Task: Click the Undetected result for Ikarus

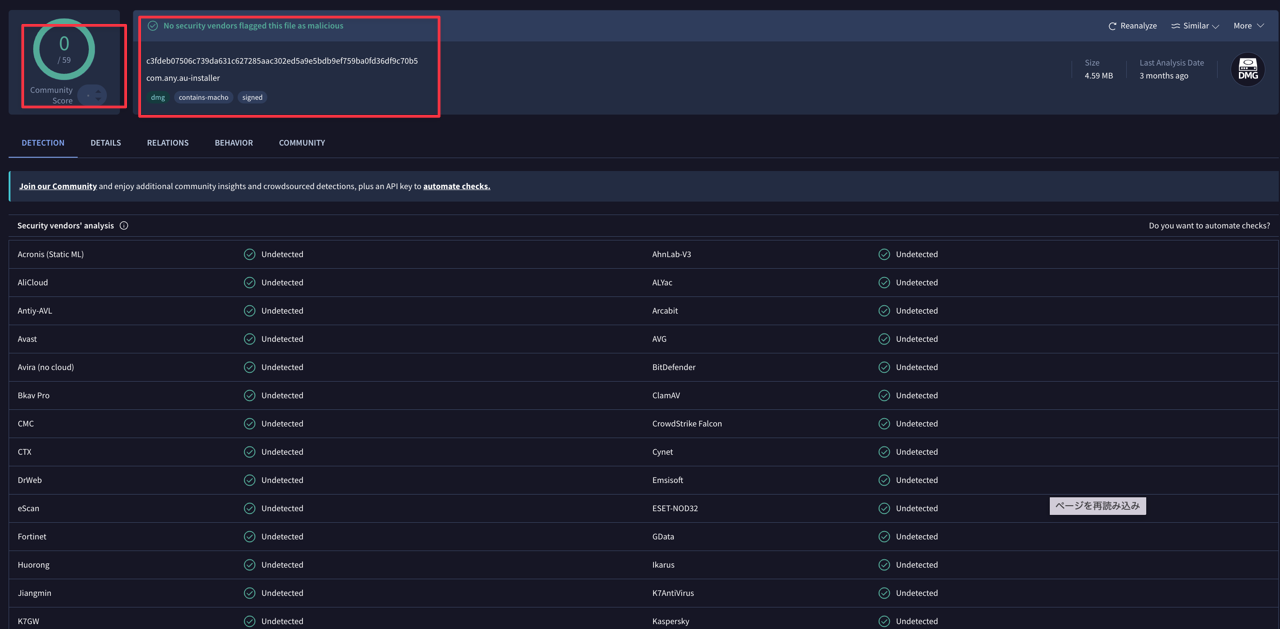Action: click(x=917, y=565)
